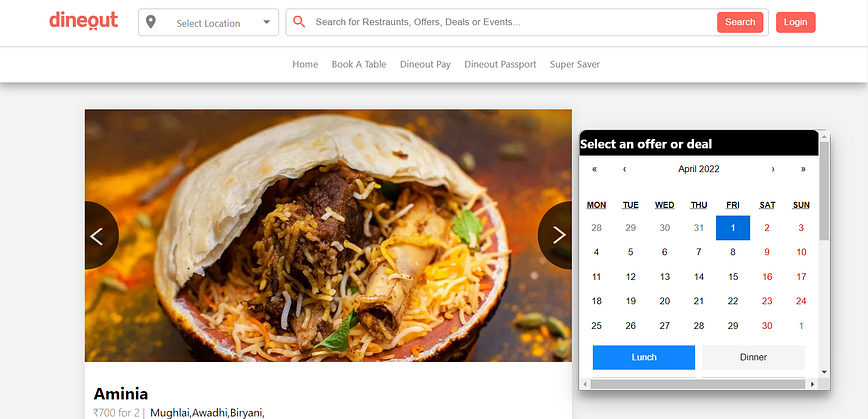Click the location pin icon
868x419 pixels.
pyautogui.click(x=151, y=22)
